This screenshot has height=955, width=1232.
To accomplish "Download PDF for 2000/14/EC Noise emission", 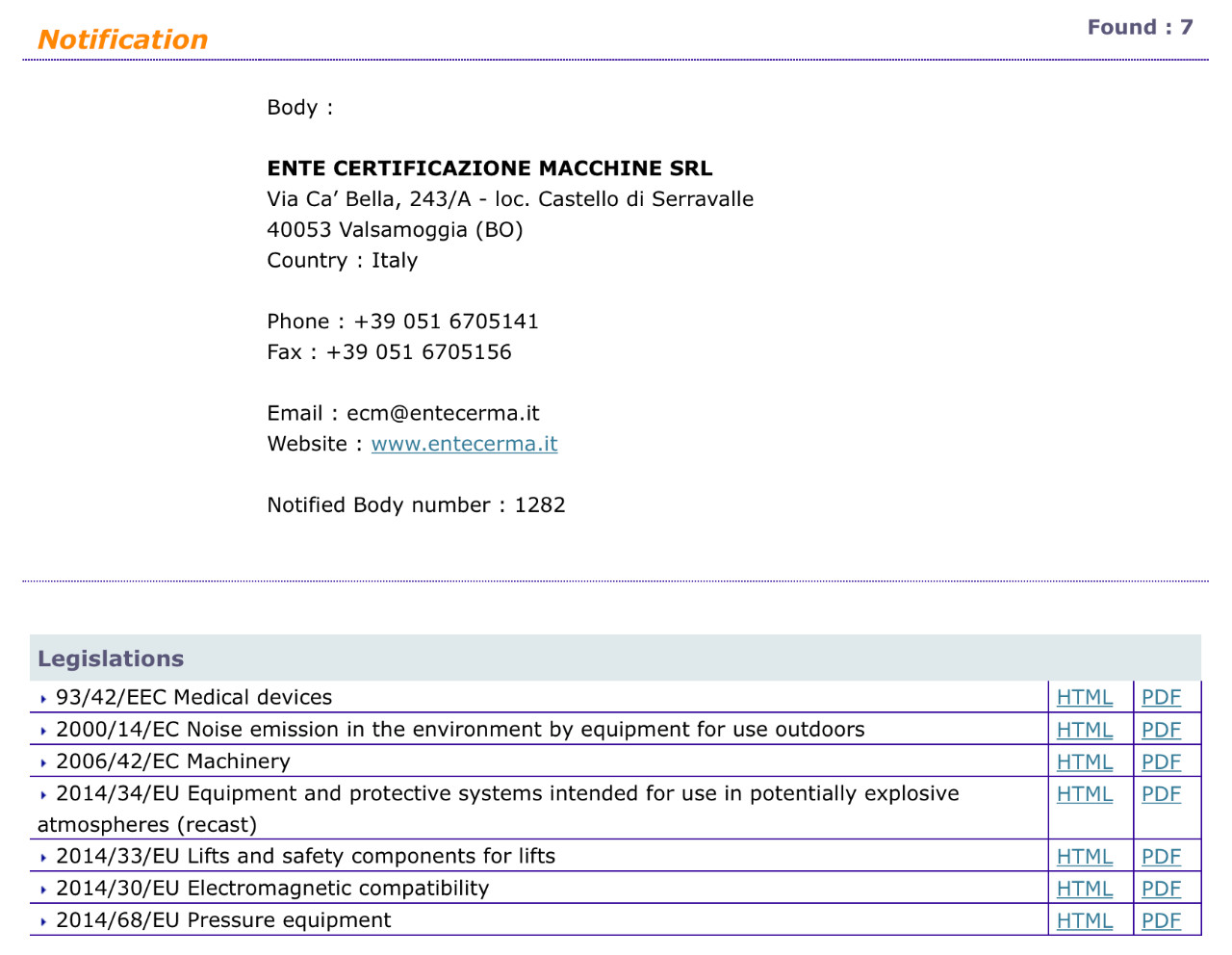I will (x=1160, y=730).
